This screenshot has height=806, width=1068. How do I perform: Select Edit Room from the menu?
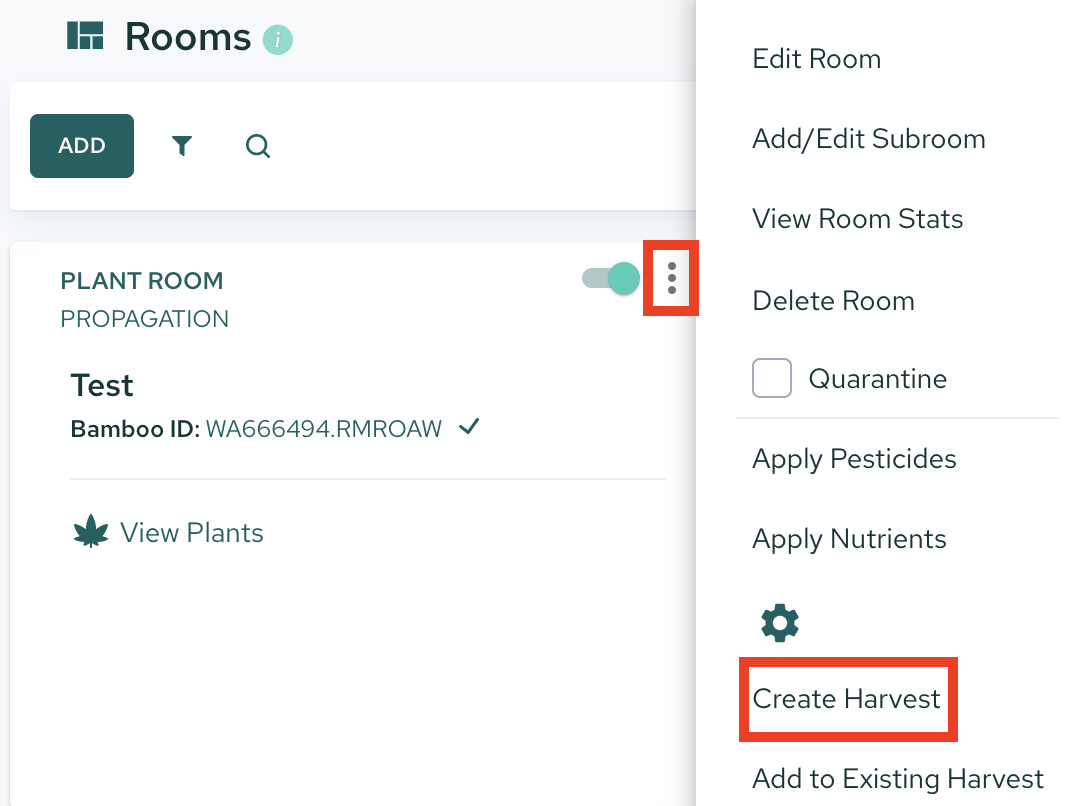pyautogui.click(x=817, y=59)
